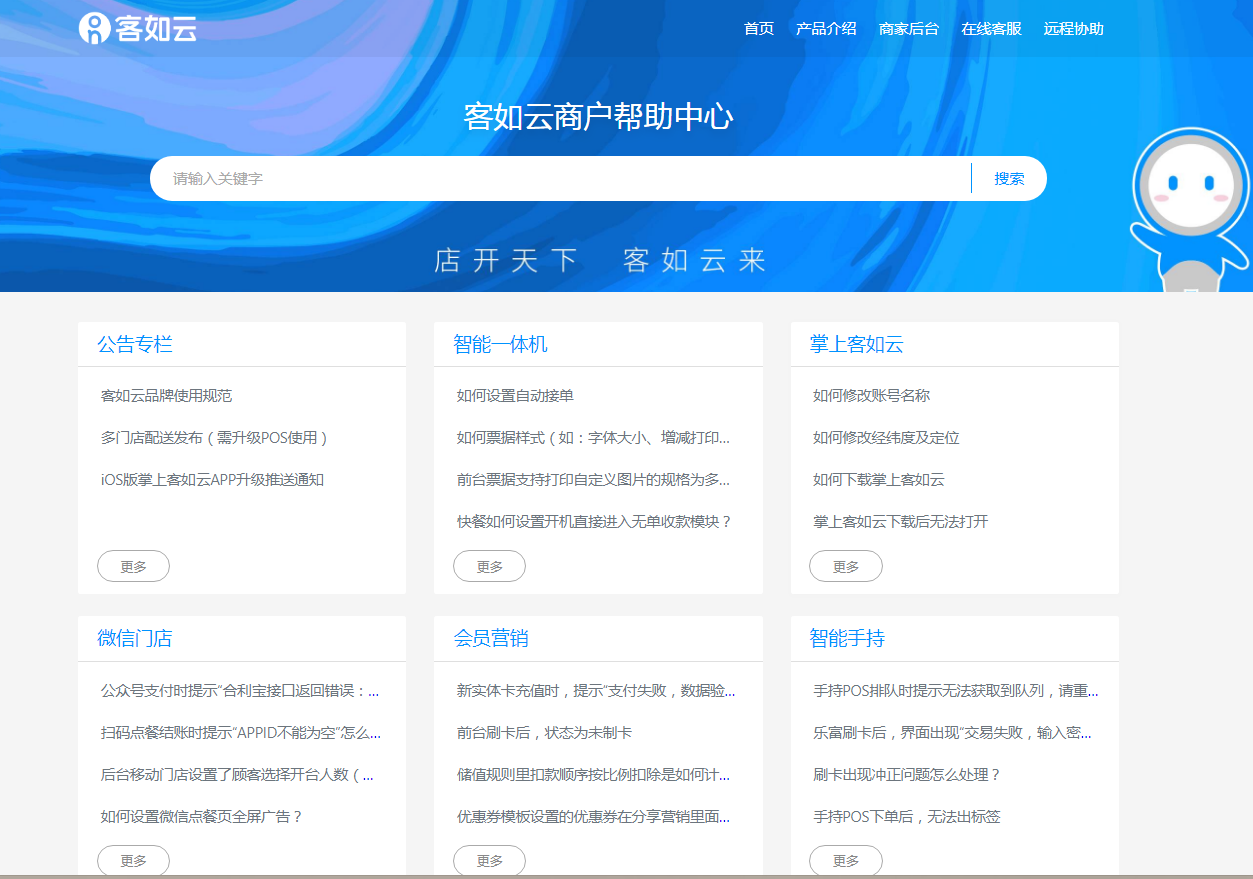Click the 搜索 button

pos(1009,178)
